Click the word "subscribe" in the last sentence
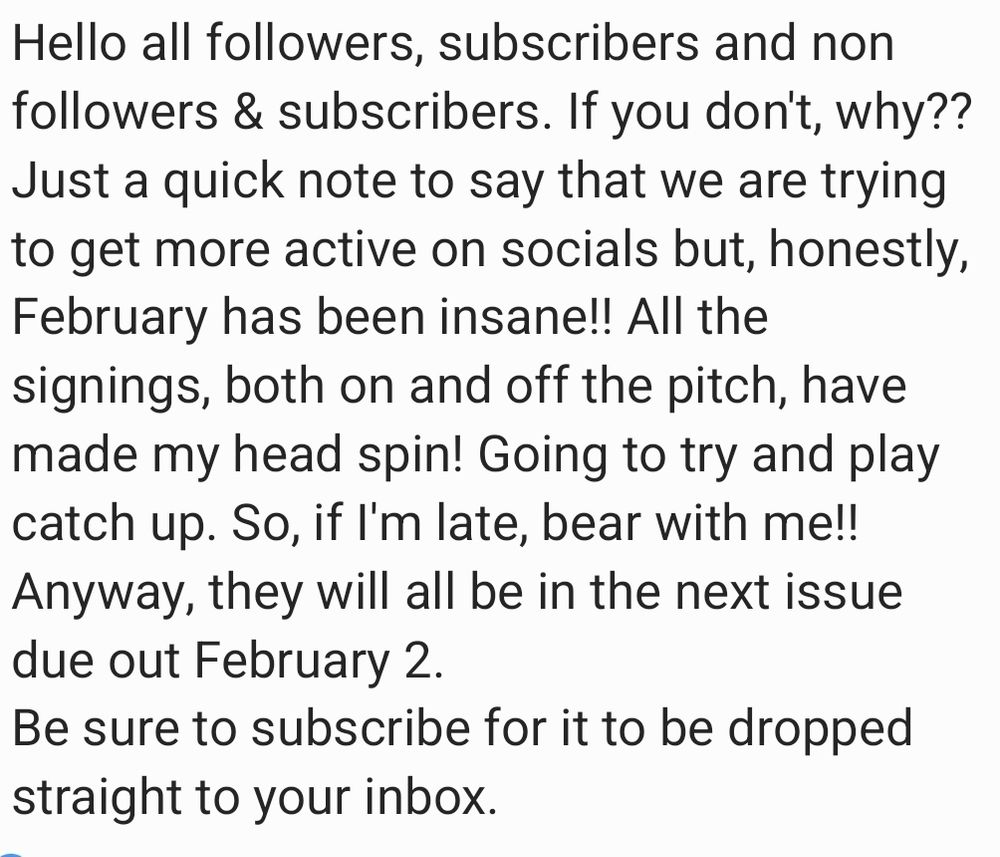 [x=360, y=729]
